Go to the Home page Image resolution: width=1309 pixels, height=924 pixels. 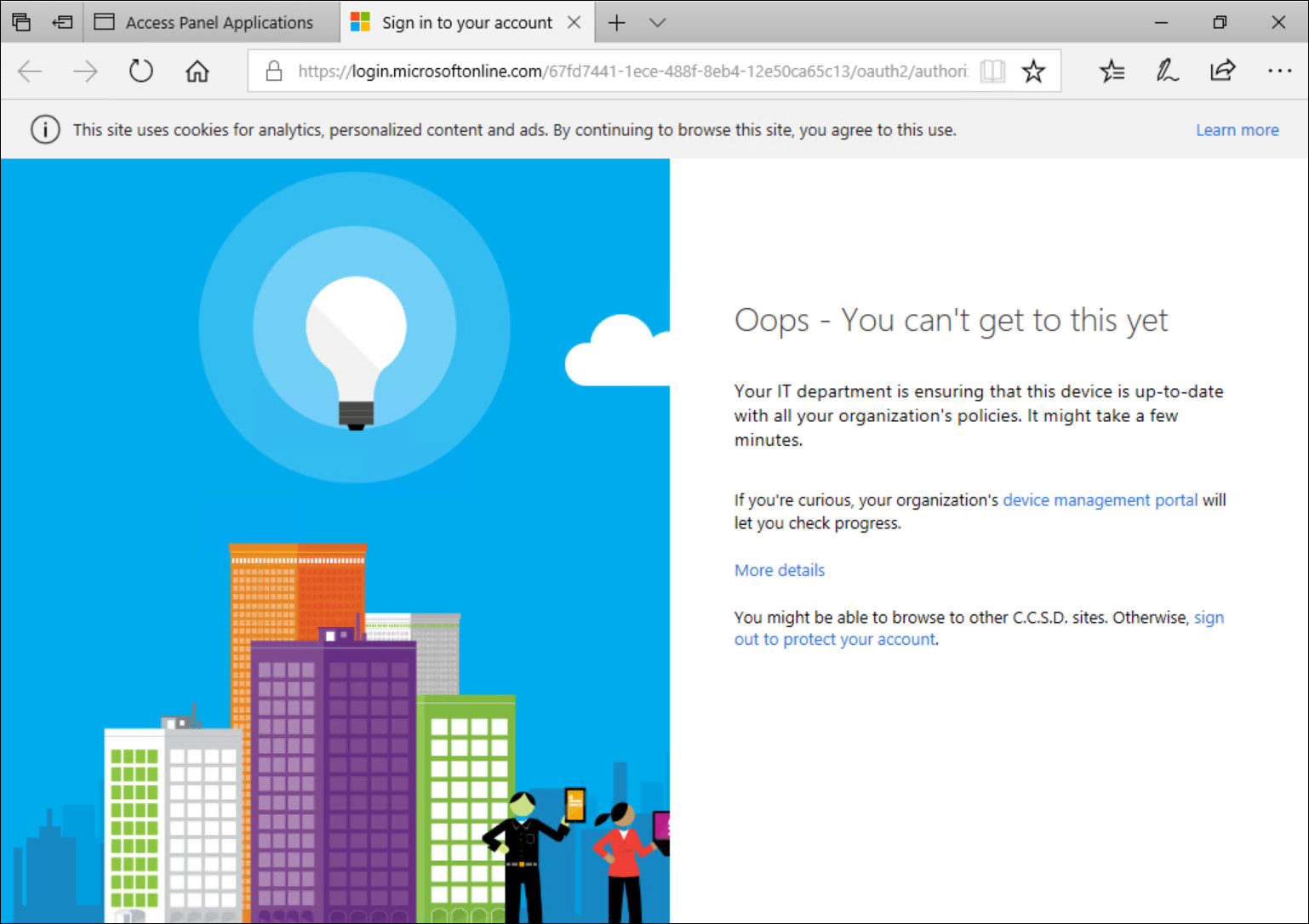point(197,71)
